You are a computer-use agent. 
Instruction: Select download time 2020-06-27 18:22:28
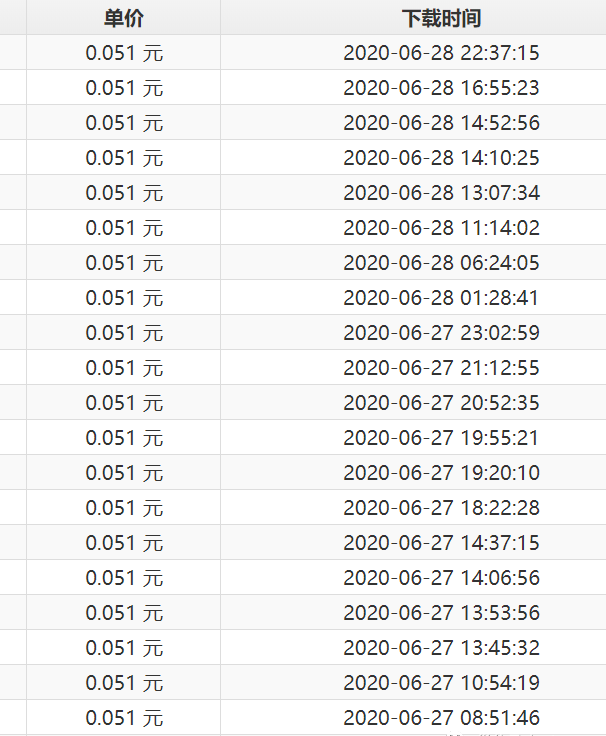pyautogui.click(x=441, y=507)
